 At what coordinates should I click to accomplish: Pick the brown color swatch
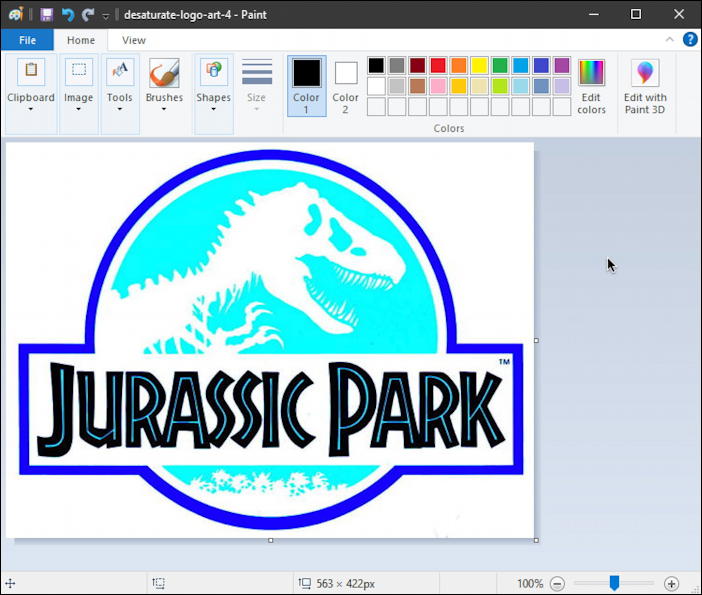417,86
